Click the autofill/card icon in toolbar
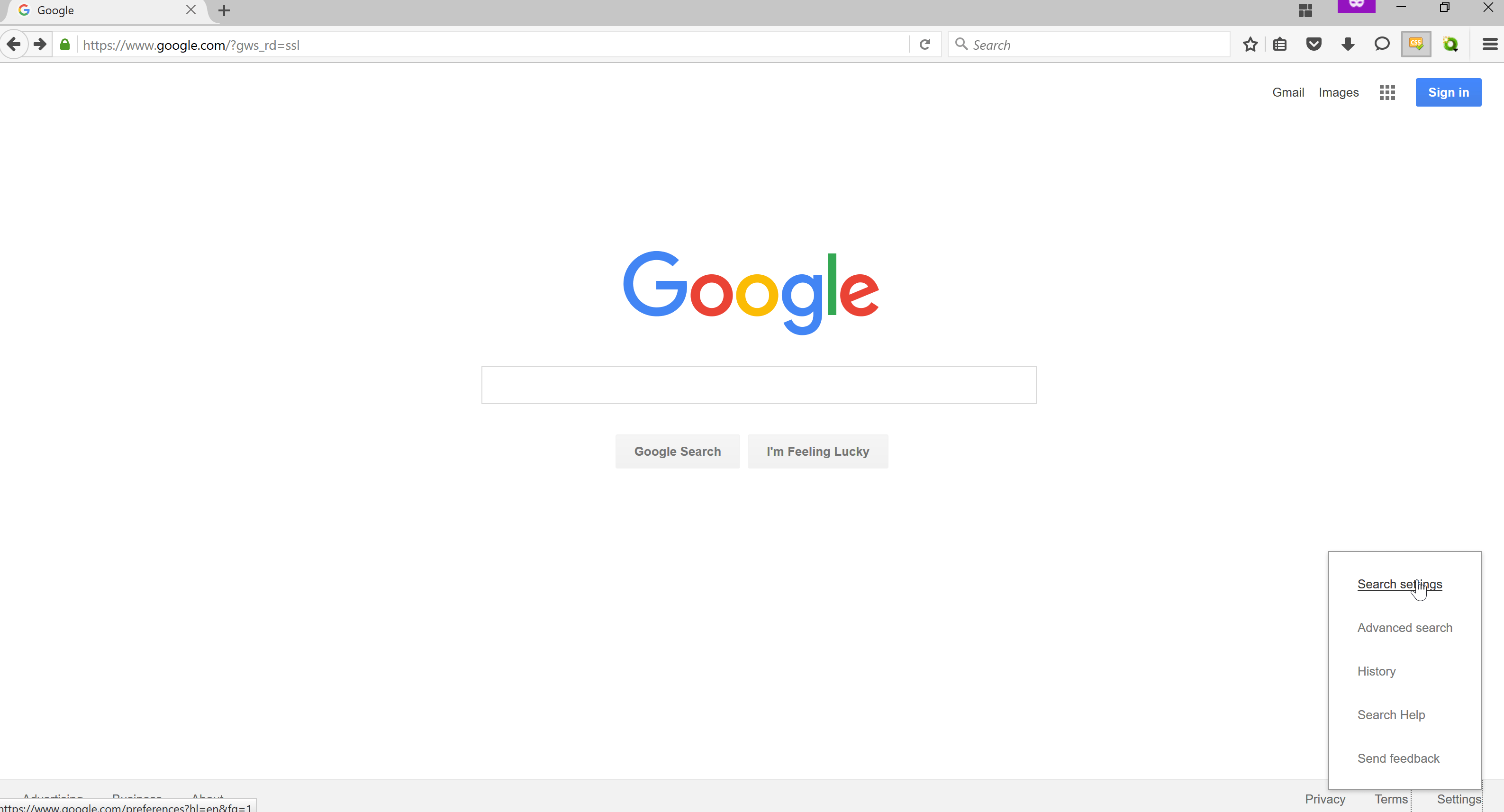This screenshot has width=1504, height=812. [x=1281, y=45]
